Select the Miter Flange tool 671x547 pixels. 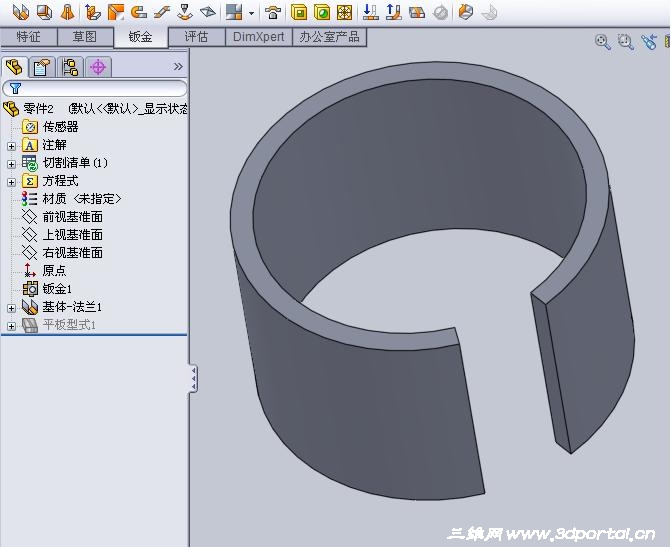pyautogui.click(x=116, y=12)
